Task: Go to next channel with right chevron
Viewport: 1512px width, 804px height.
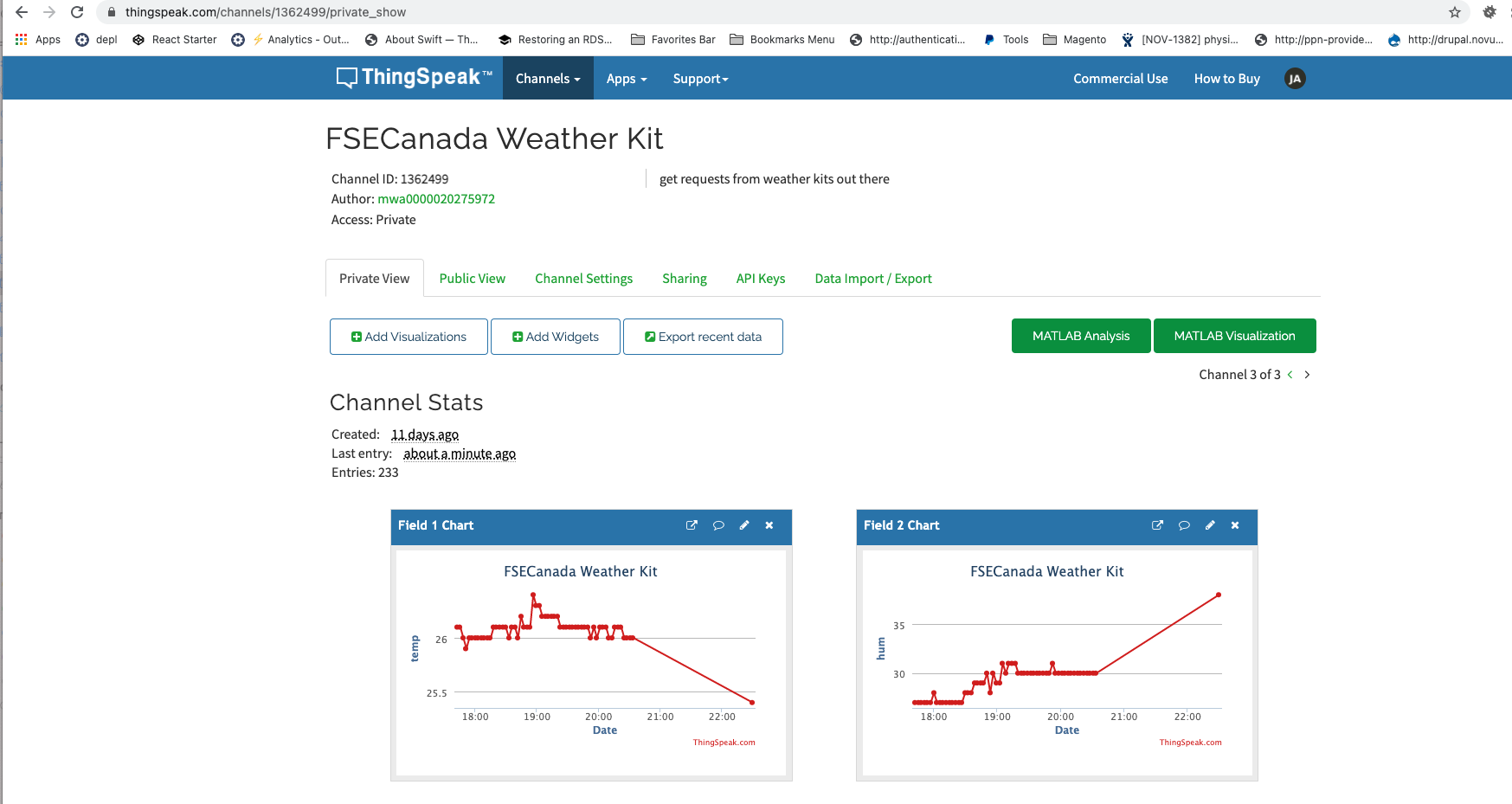Action: click(1307, 375)
